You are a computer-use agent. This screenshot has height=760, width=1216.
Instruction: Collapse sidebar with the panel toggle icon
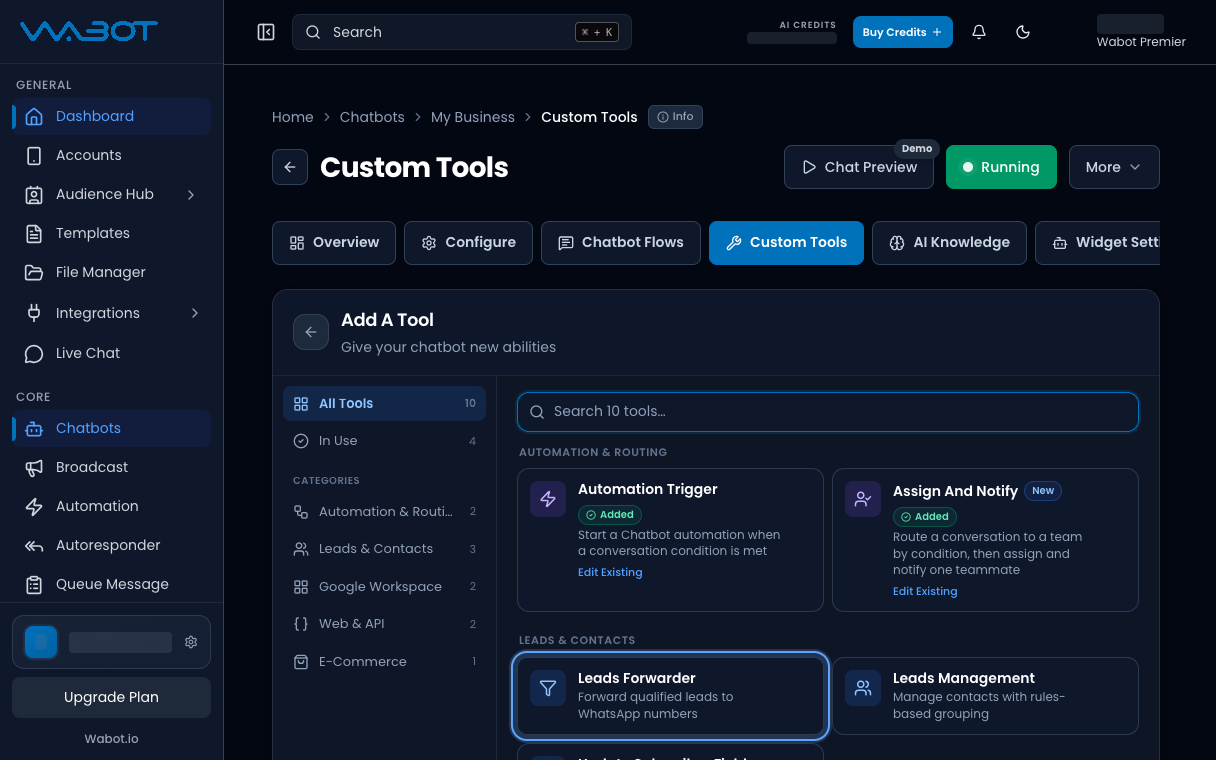click(x=266, y=32)
